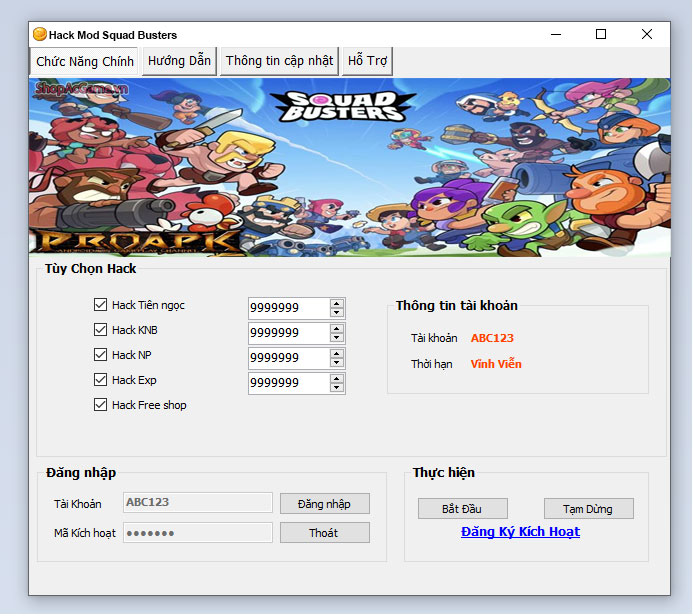The image size is (693, 616).
Task: Decrease Hack KNB value with down arrow
Action: tap(337, 338)
